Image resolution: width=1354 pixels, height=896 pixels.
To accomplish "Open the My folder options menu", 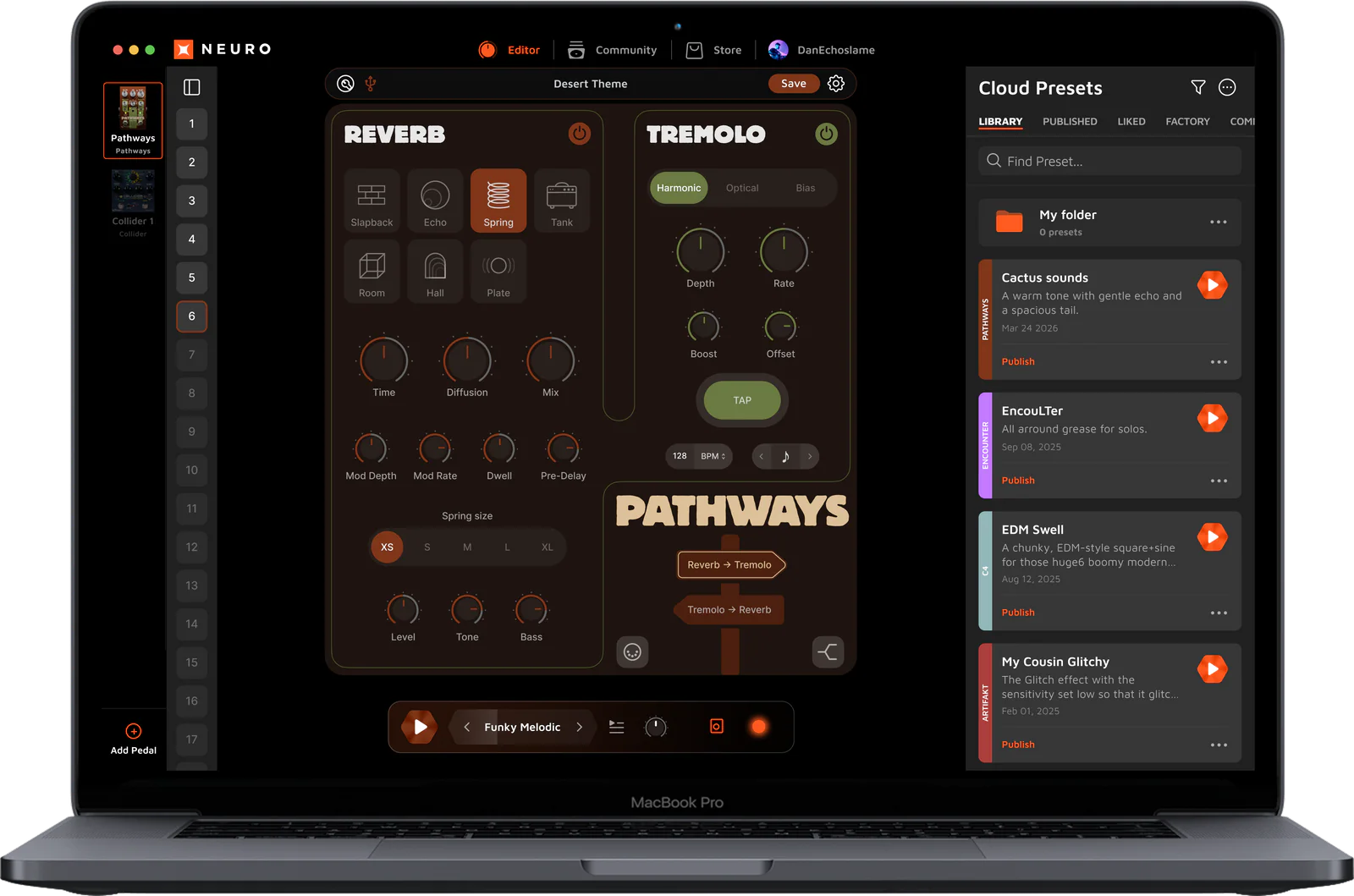I will 1218,222.
